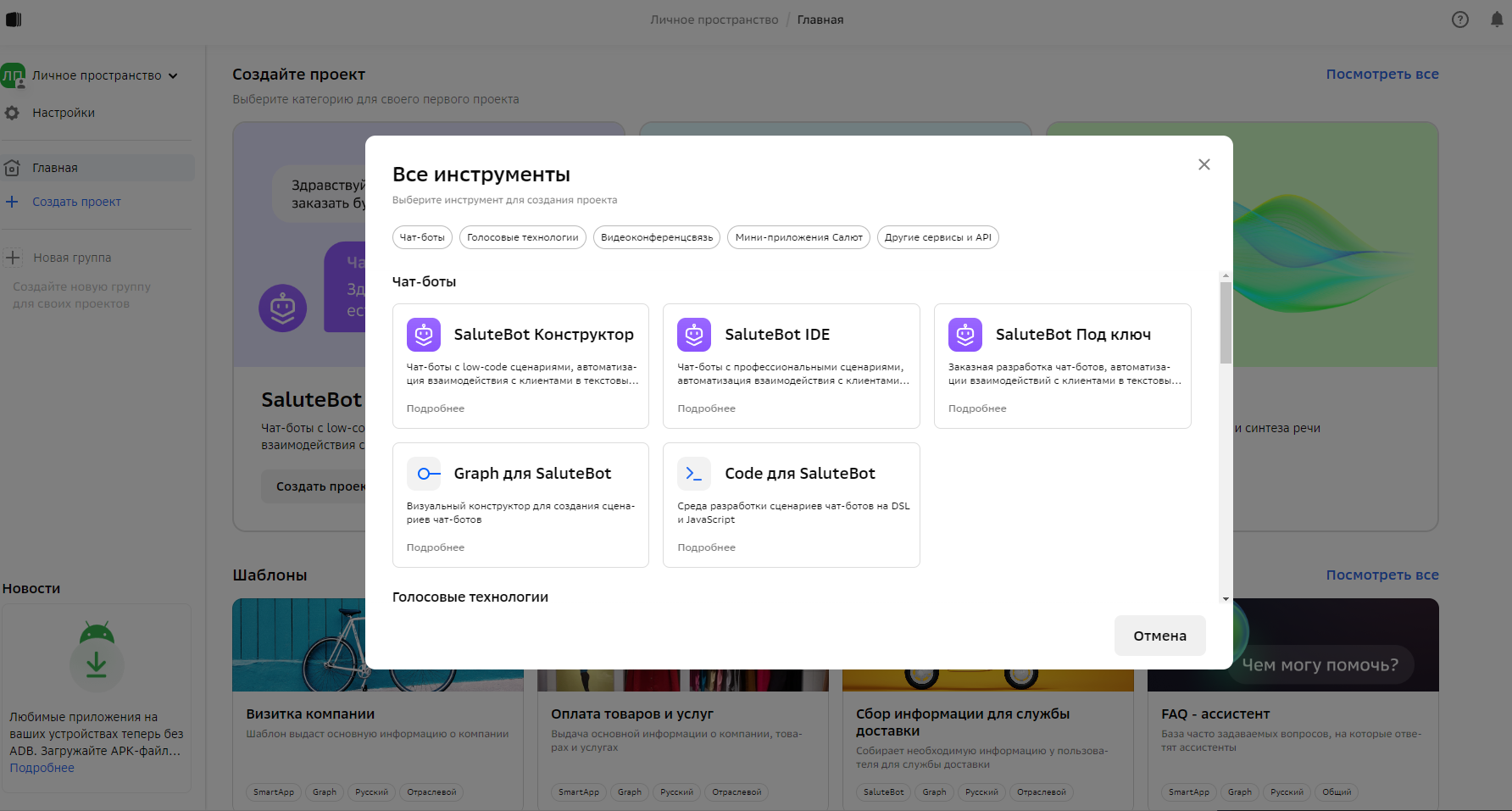Click the SaluteBot IDE robot icon
1512x811 pixels.
pos(694,335)
